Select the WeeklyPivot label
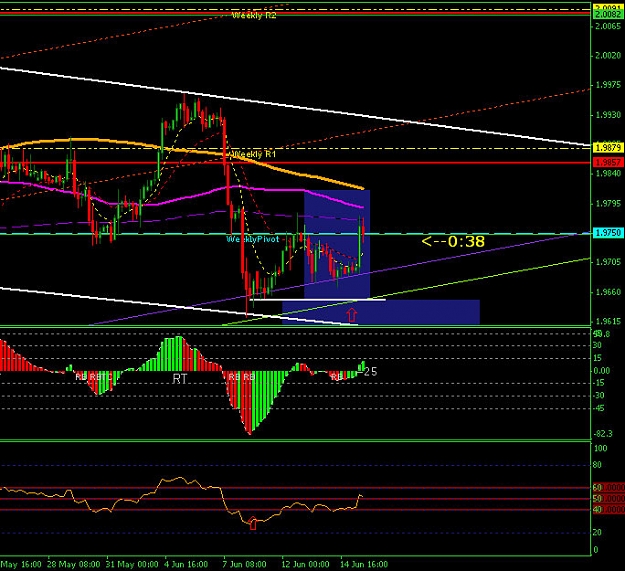 point(253,239)
